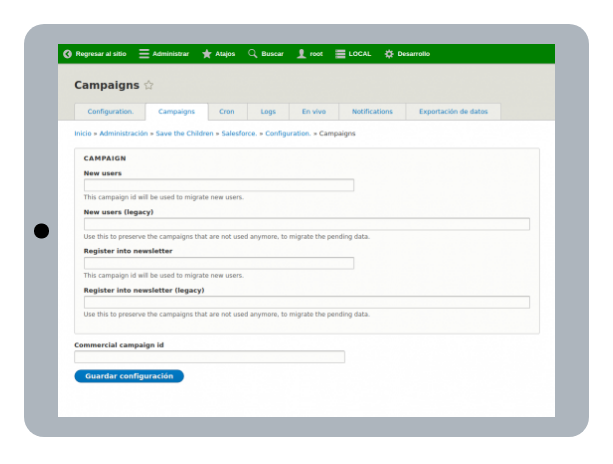
Task: Focus the New users (legacy) input field
Action: [x=307, y=224]
